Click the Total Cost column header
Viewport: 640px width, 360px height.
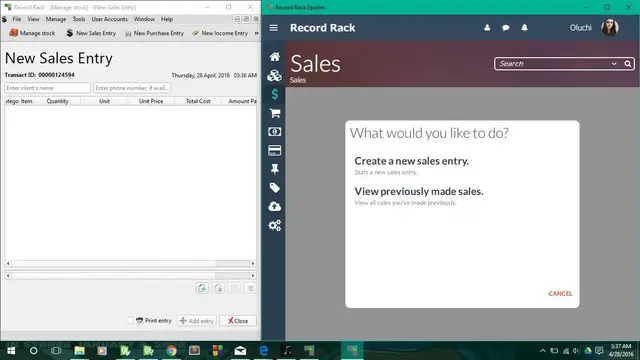click(x=198, y=101)
